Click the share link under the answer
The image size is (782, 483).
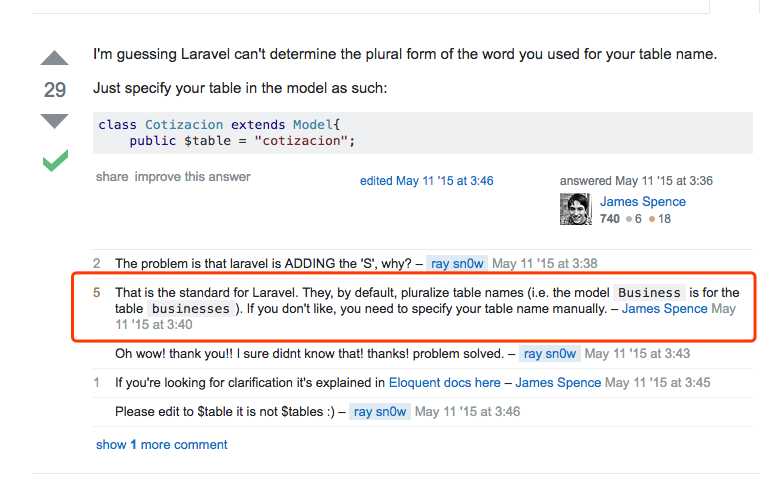(112, 177)
